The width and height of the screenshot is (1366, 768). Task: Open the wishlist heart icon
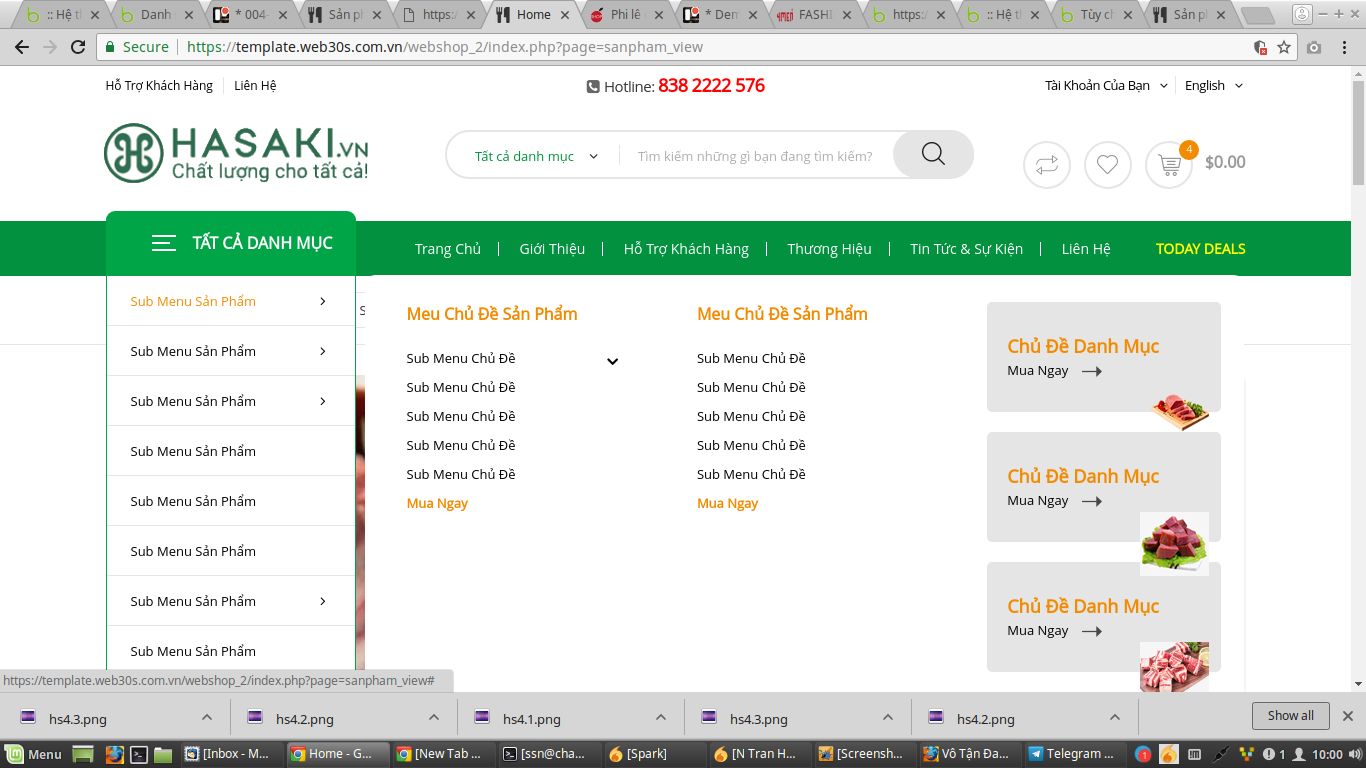pyautogui.click(x=1107, y=165)
